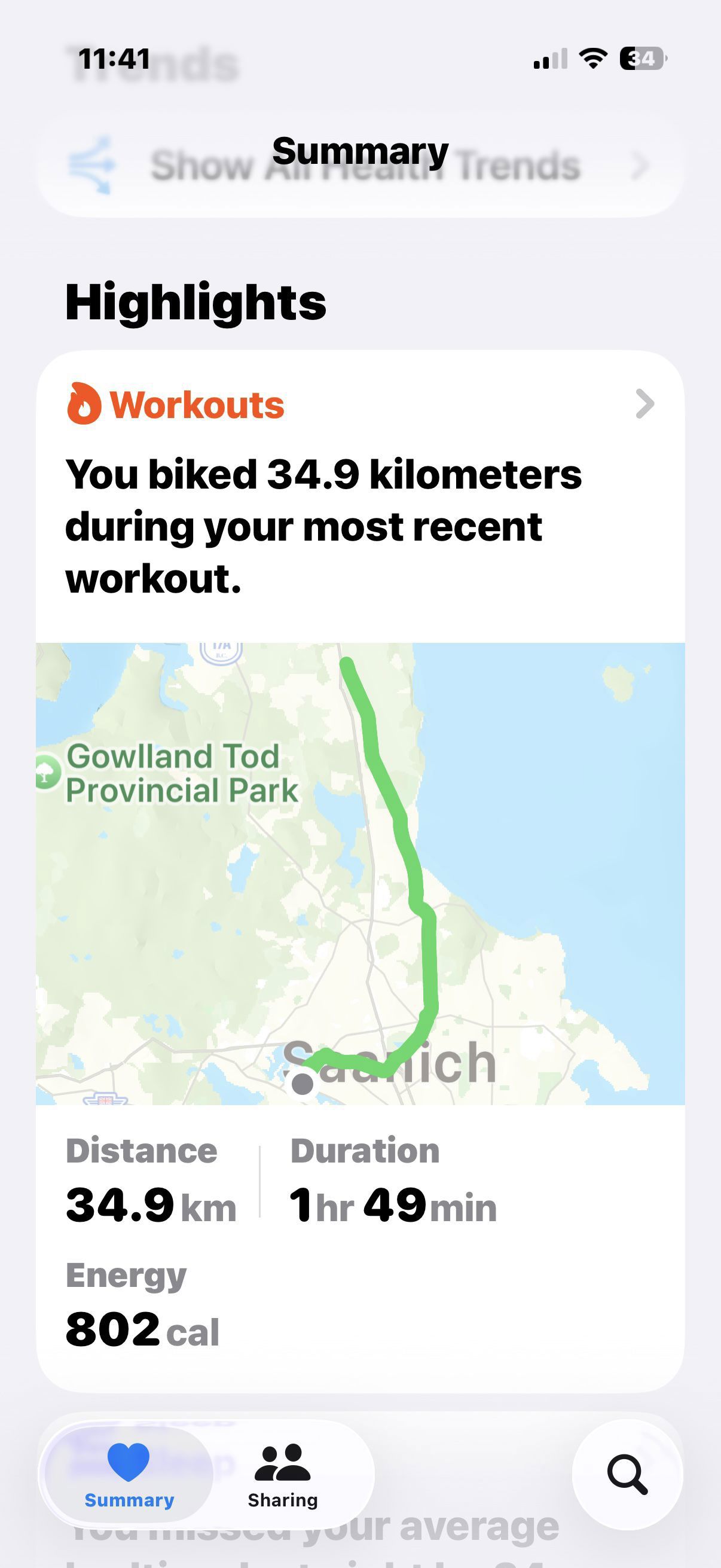Tap the 34.9 km Distance value

pyautogui.click(x=151, y=1206)
